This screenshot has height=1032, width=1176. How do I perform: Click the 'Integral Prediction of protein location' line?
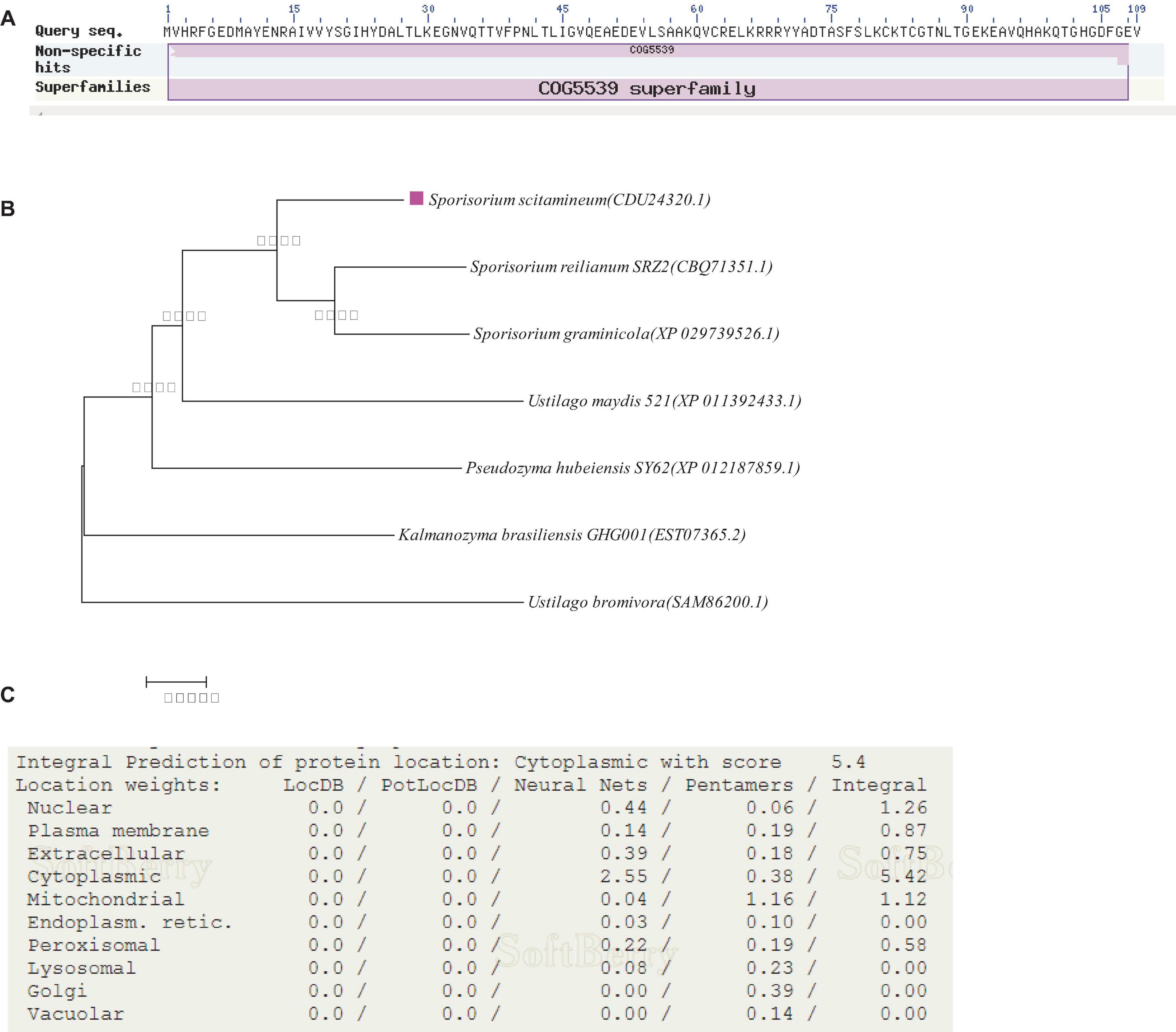click(441, 762)
